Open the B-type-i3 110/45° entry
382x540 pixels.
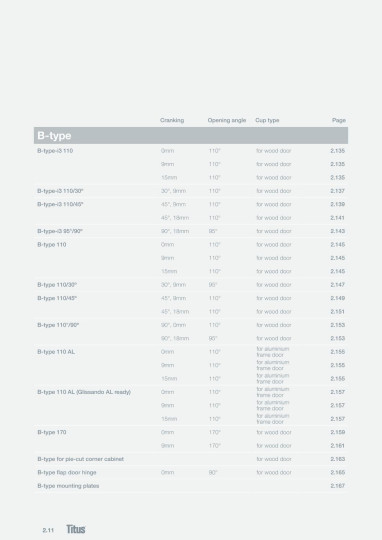coord(60,204)
